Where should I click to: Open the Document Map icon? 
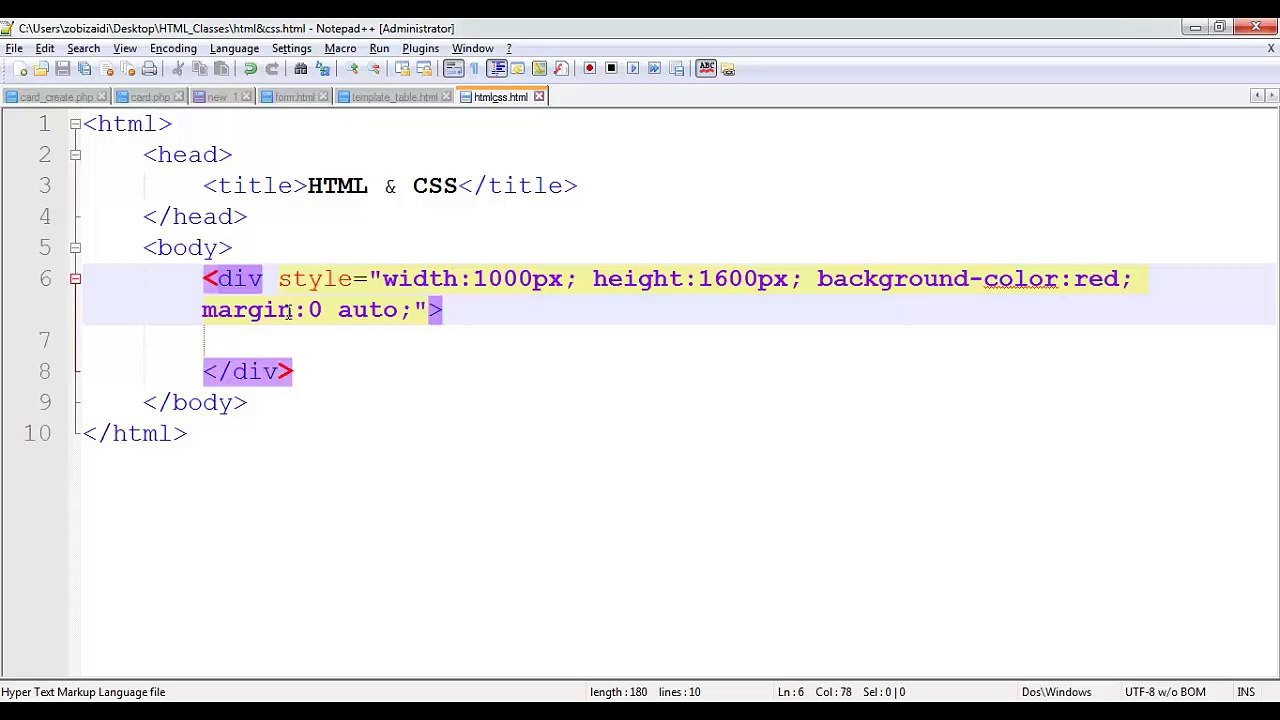540,68
